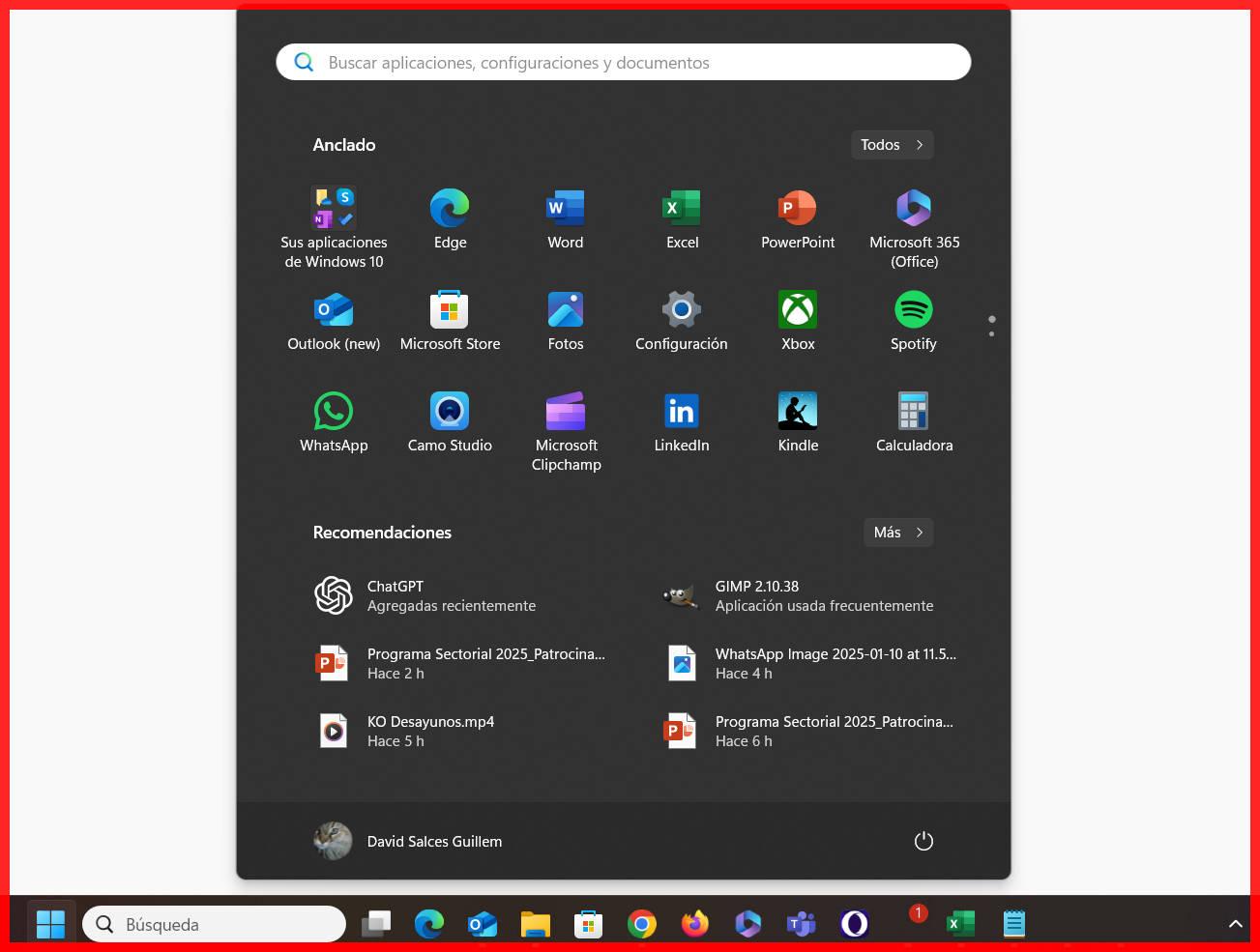Open the KO Desayunos.mp4 video

[x=431, y=731]
